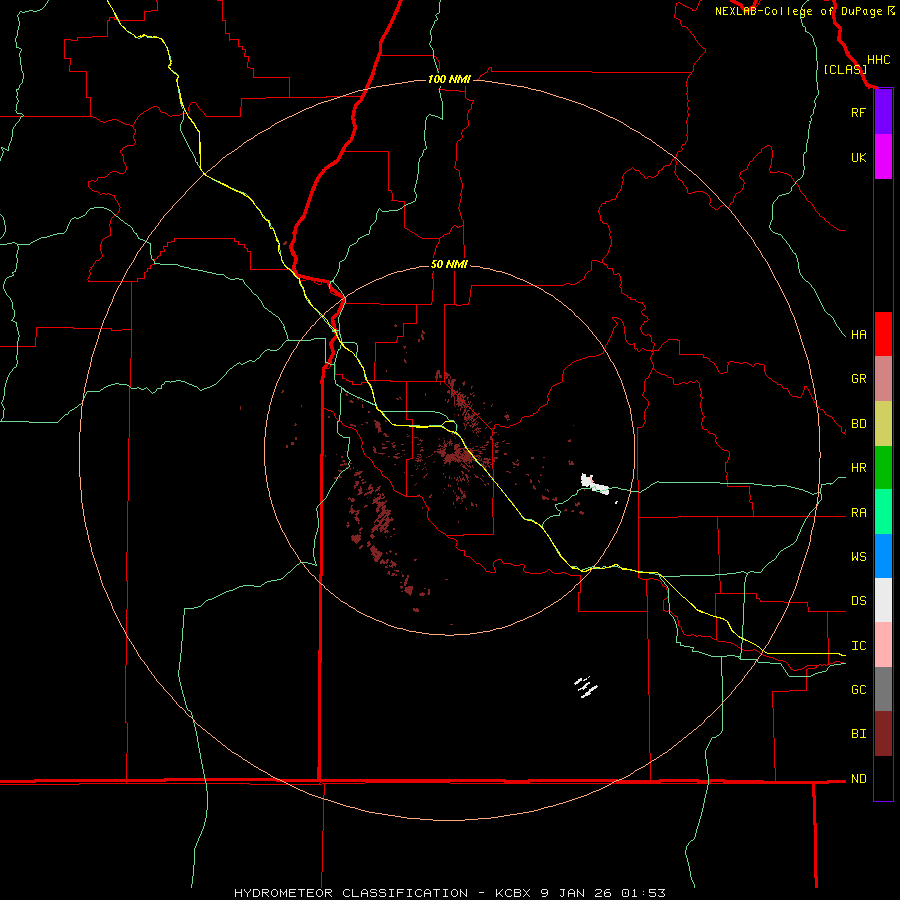Click the 'BI' legend label

pos(858,734)
